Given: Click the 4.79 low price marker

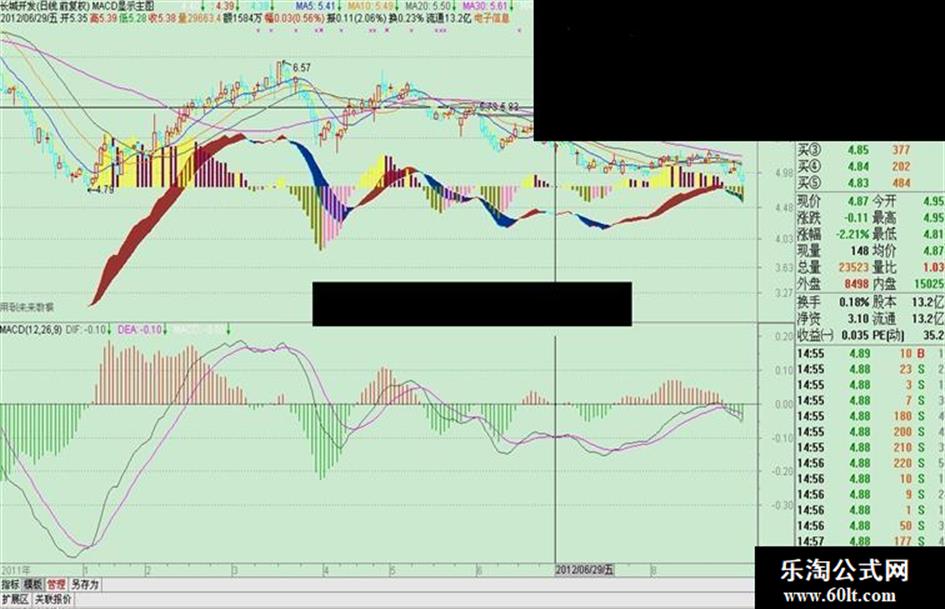Looking at the screenshot, I should 104,189.
